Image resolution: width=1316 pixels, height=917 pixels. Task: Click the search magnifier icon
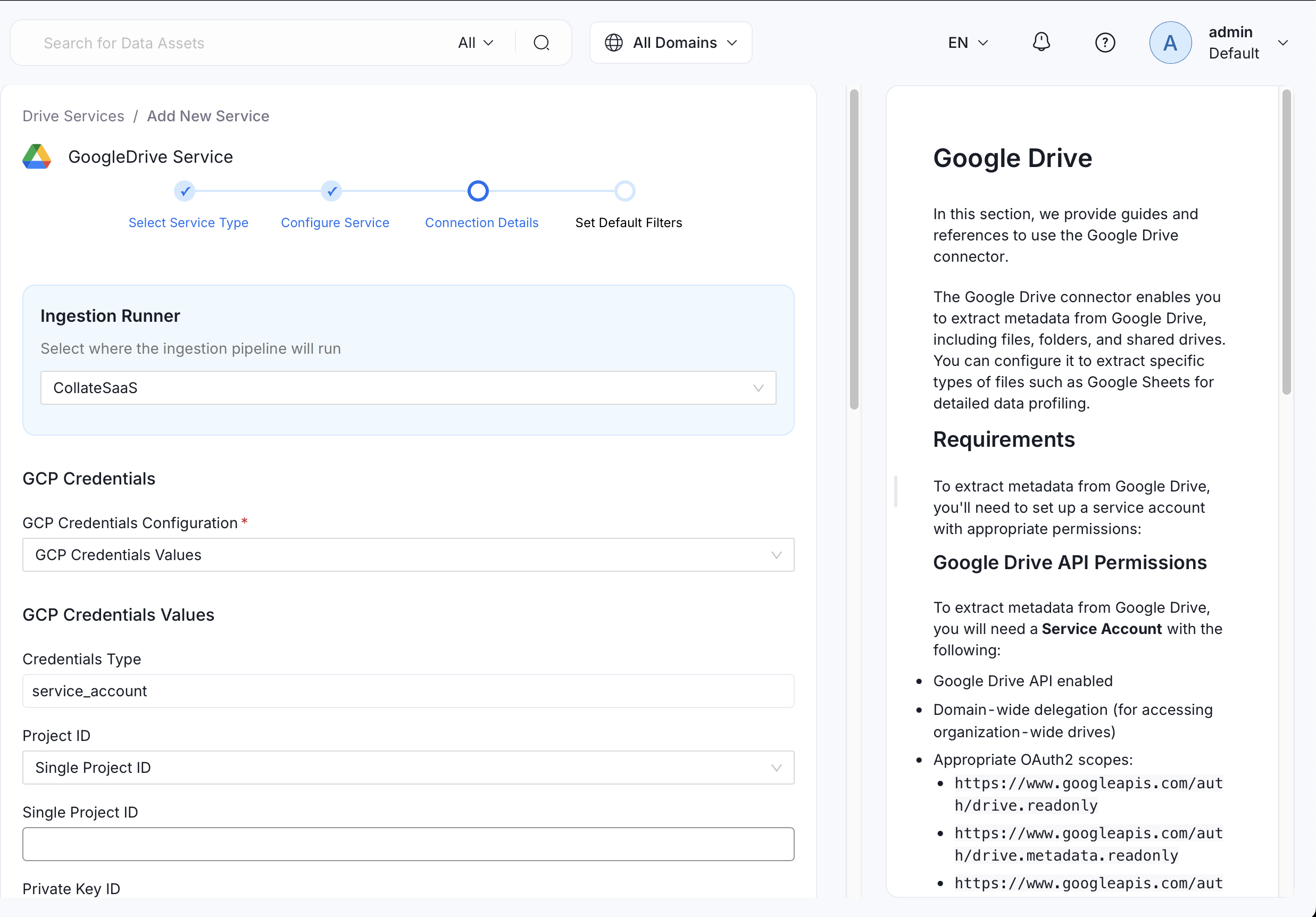tap(541, 42)
